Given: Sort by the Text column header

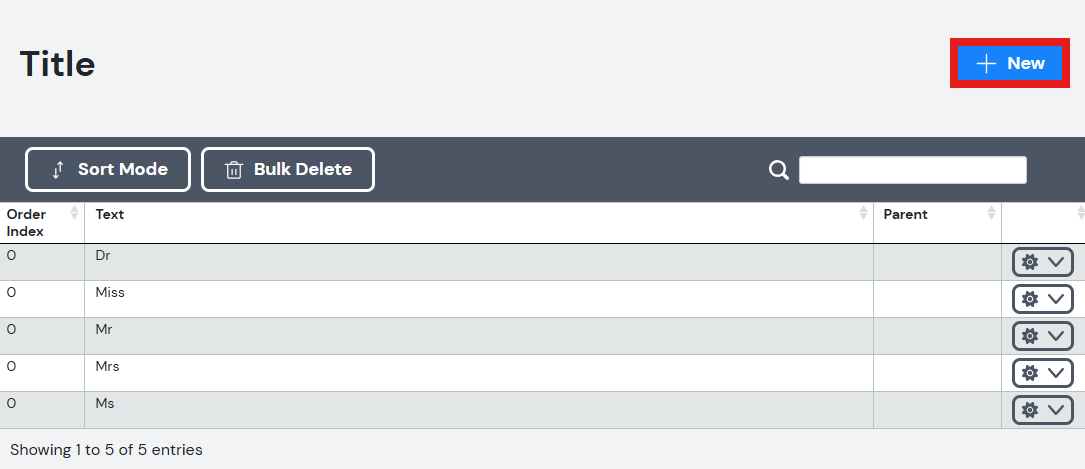Looking at the screenshot, I should (479, 223).
